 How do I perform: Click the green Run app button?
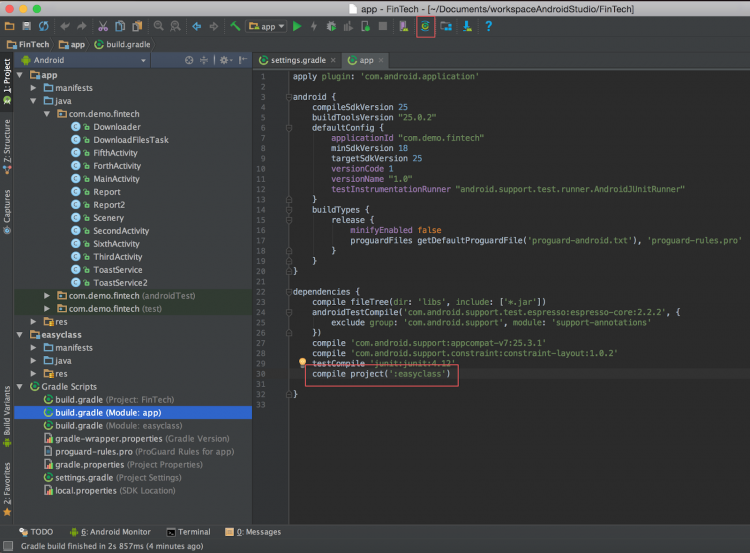(x=297, y=26)
